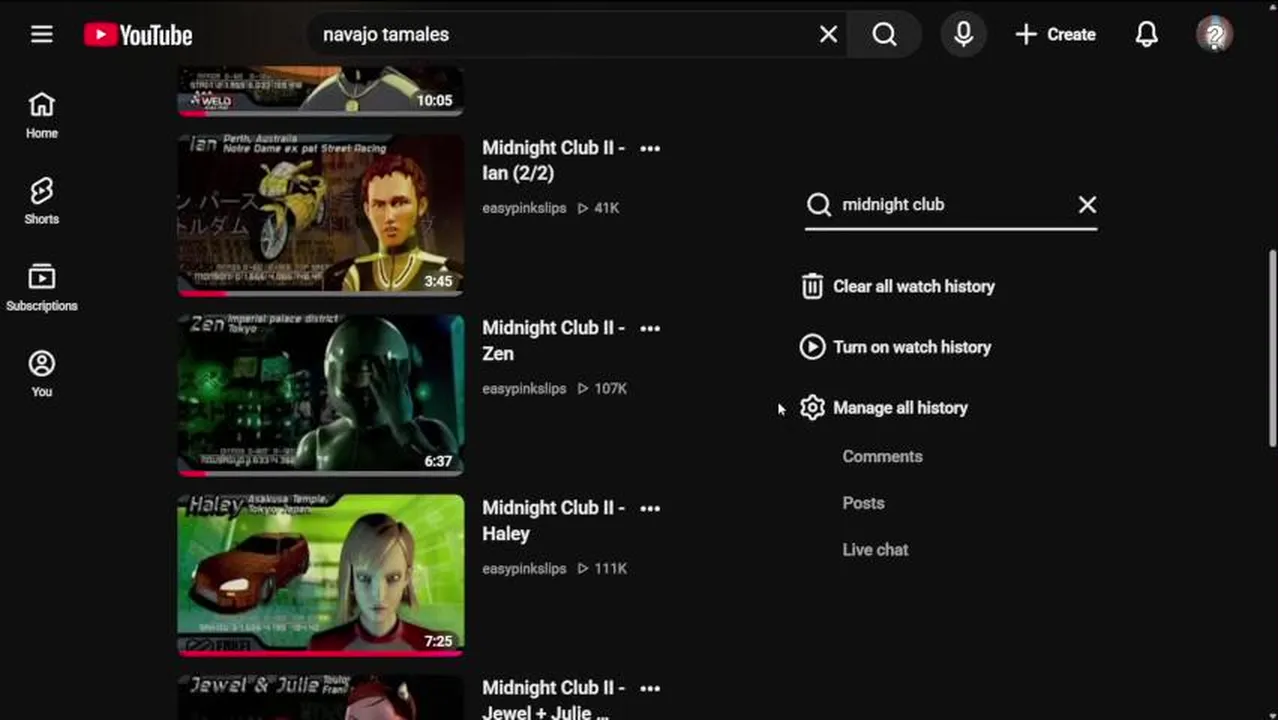The height and width of the screenshot is (720, 1278).
Task: Play the Haley video thumbnail
Action: pyautogui.click(x=321, y=575)
